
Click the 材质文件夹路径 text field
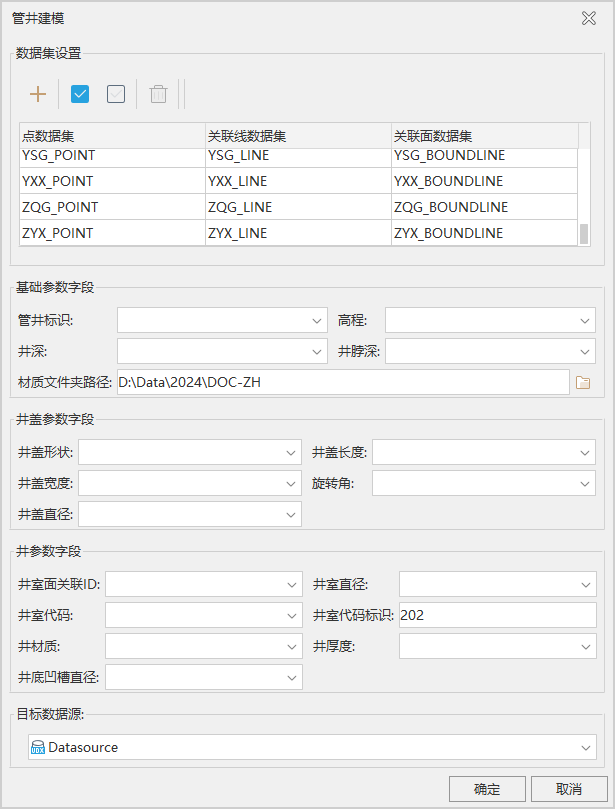pos(342,382)
